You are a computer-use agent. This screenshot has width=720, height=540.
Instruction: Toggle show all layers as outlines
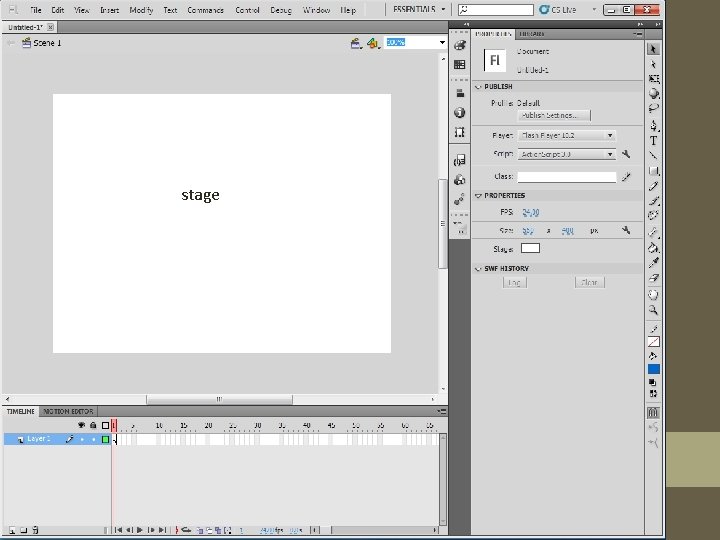[x=105, y=425]
